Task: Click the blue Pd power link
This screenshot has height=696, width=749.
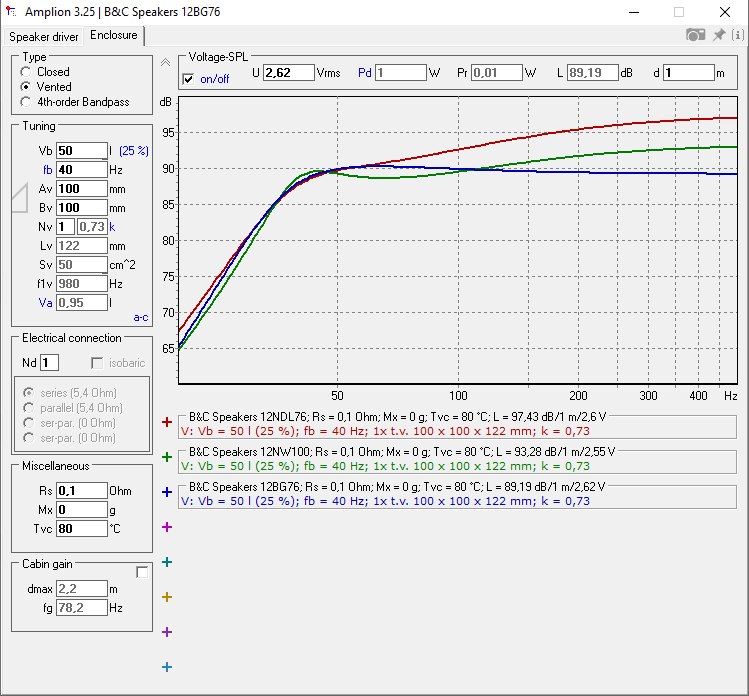Action: (365, 73)
